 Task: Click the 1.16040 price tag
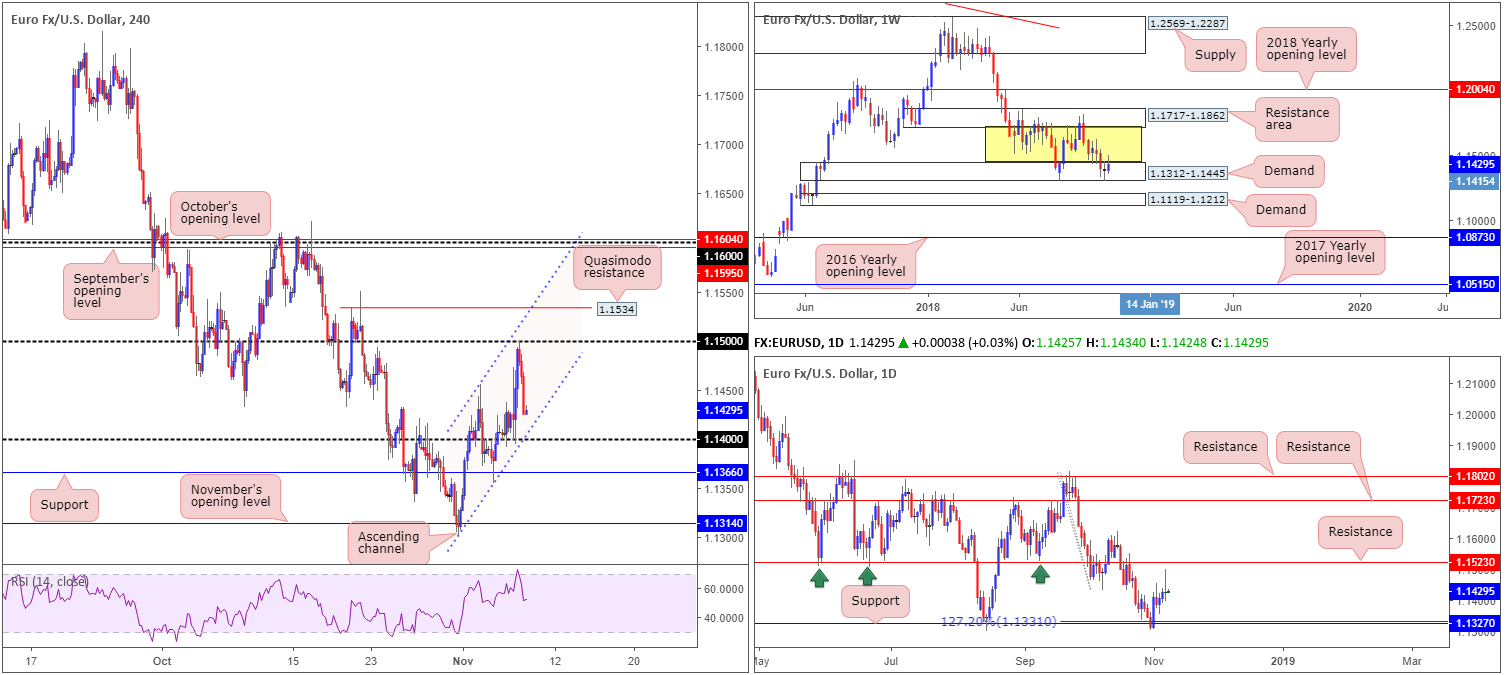click(722, 240)
